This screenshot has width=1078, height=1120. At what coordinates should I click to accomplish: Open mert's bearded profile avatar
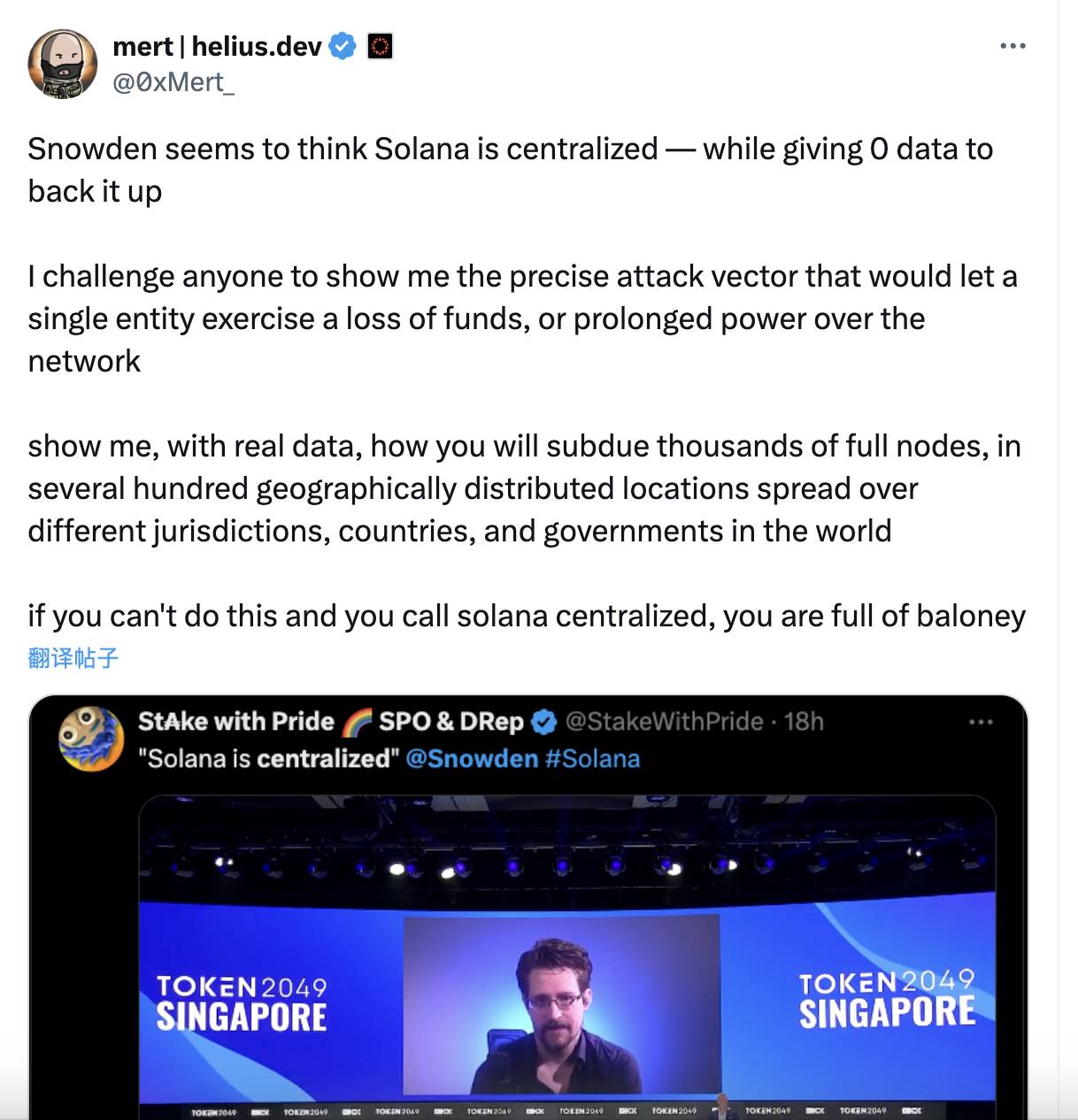point(62,64)
